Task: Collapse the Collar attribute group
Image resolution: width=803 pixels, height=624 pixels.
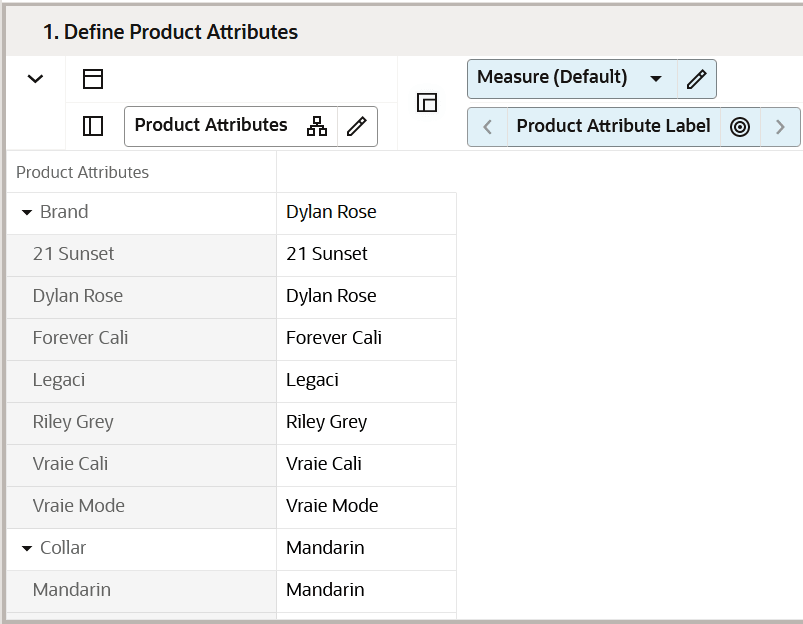Action: click(x=28, y=548)
